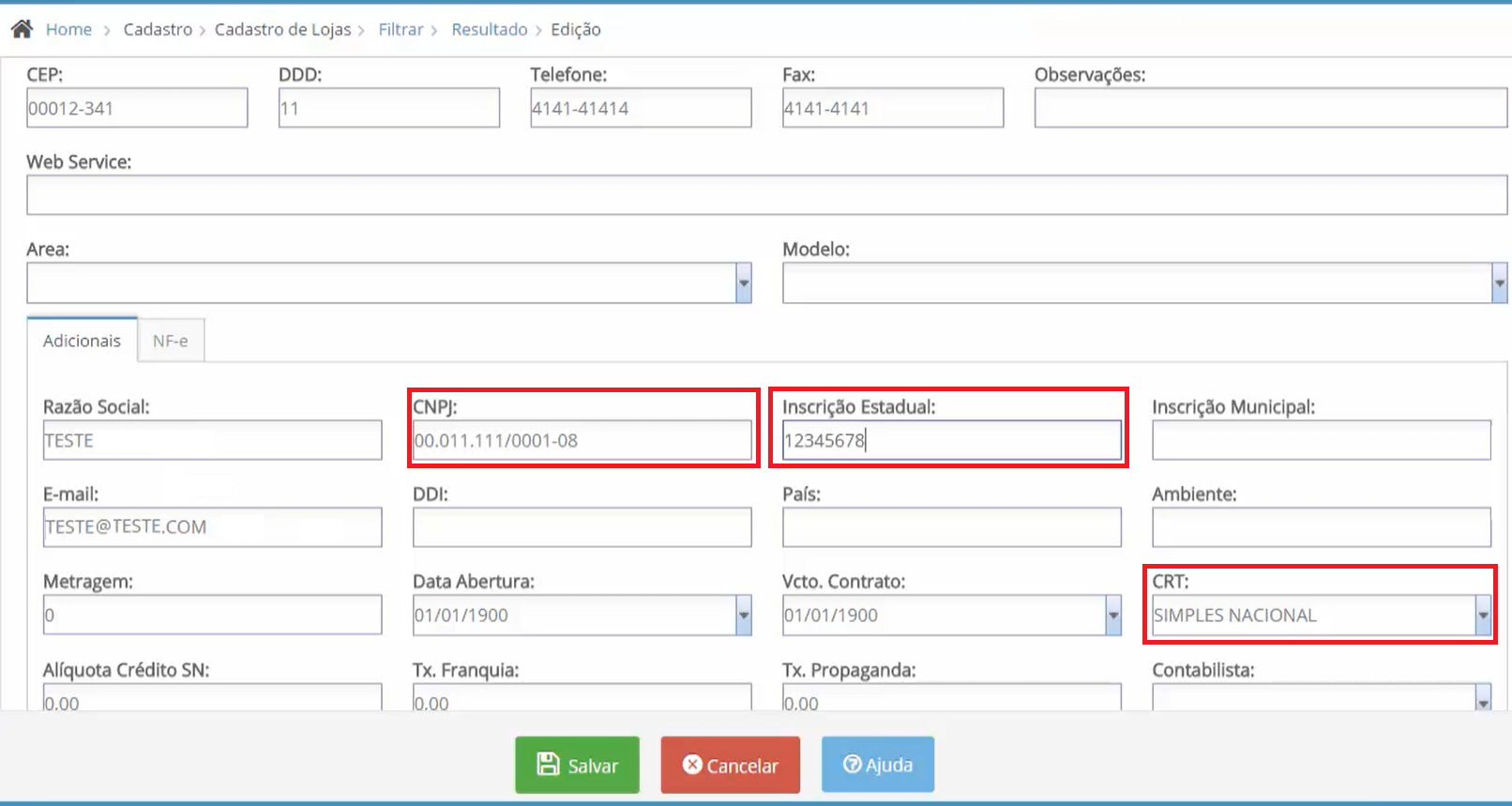Click the green Salvar button
This screenshot has height=806, width=1512.
point(577,765)
